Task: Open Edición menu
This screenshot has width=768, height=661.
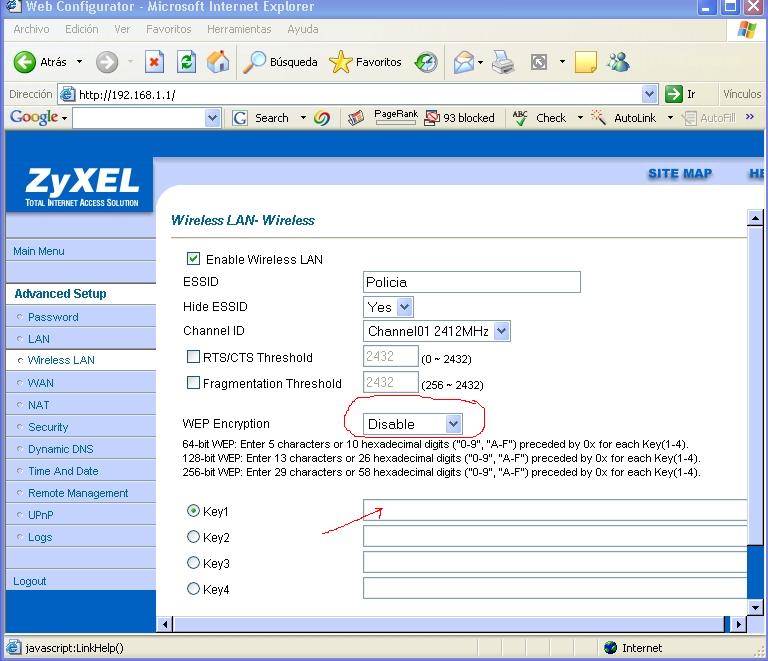Action: pyautogui.click(x=82, y=29)
